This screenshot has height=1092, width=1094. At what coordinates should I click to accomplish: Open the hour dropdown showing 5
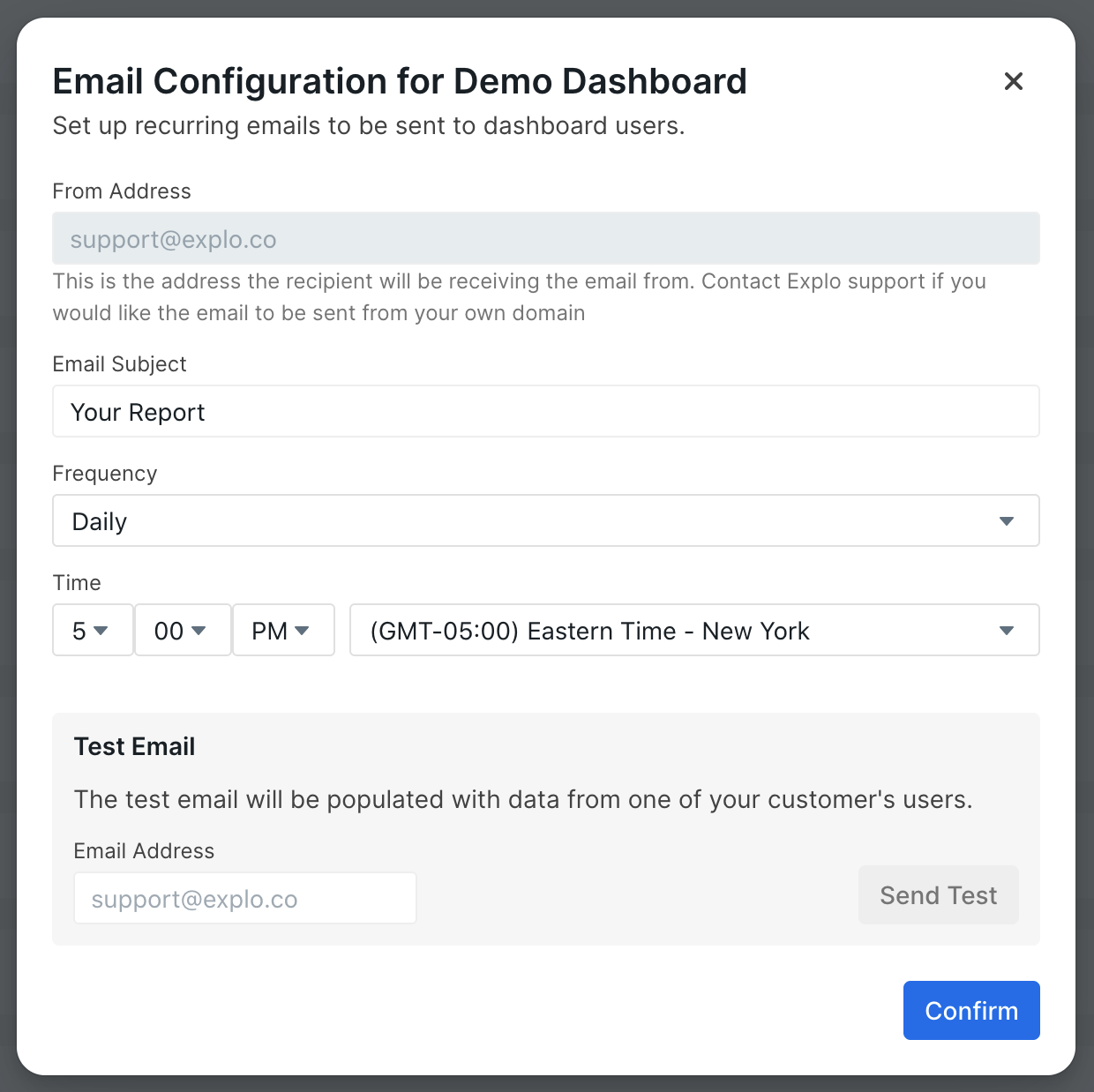pyautogui.click(x=92, y=631)
